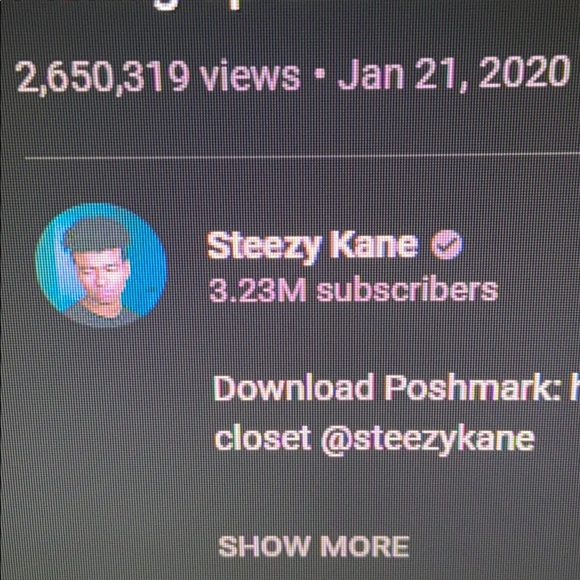Click the Download Poshmark description text

point(387,388)
